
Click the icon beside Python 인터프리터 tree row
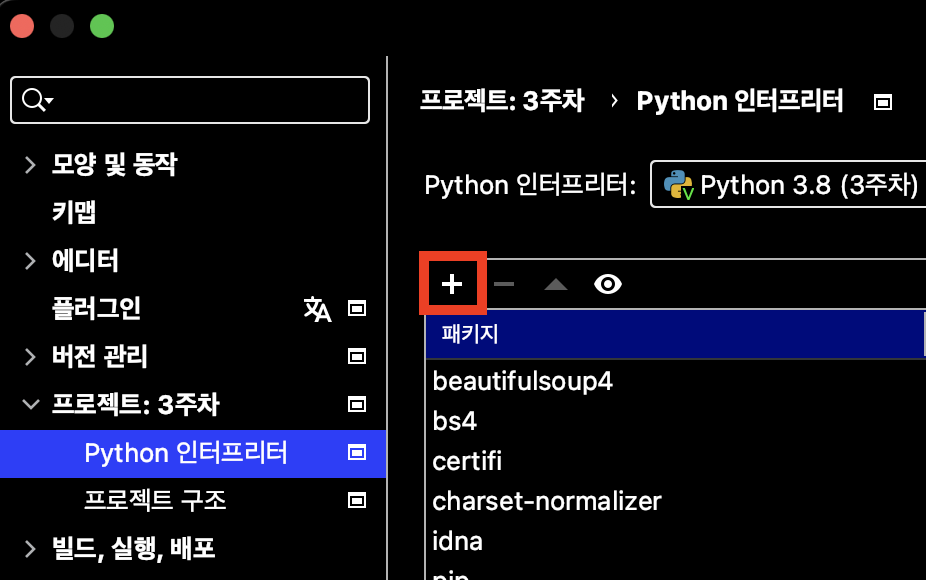tap(357, 452)
